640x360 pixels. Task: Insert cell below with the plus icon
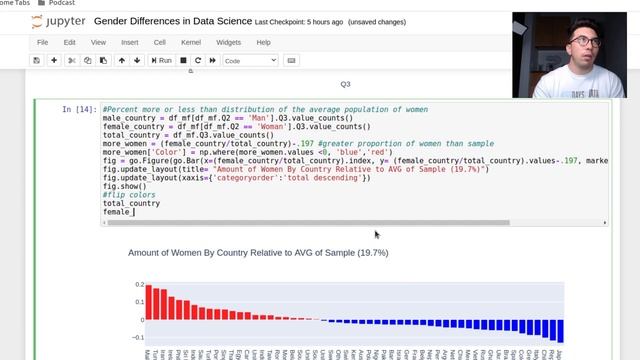pyautogui.click(x=54, y=60)
